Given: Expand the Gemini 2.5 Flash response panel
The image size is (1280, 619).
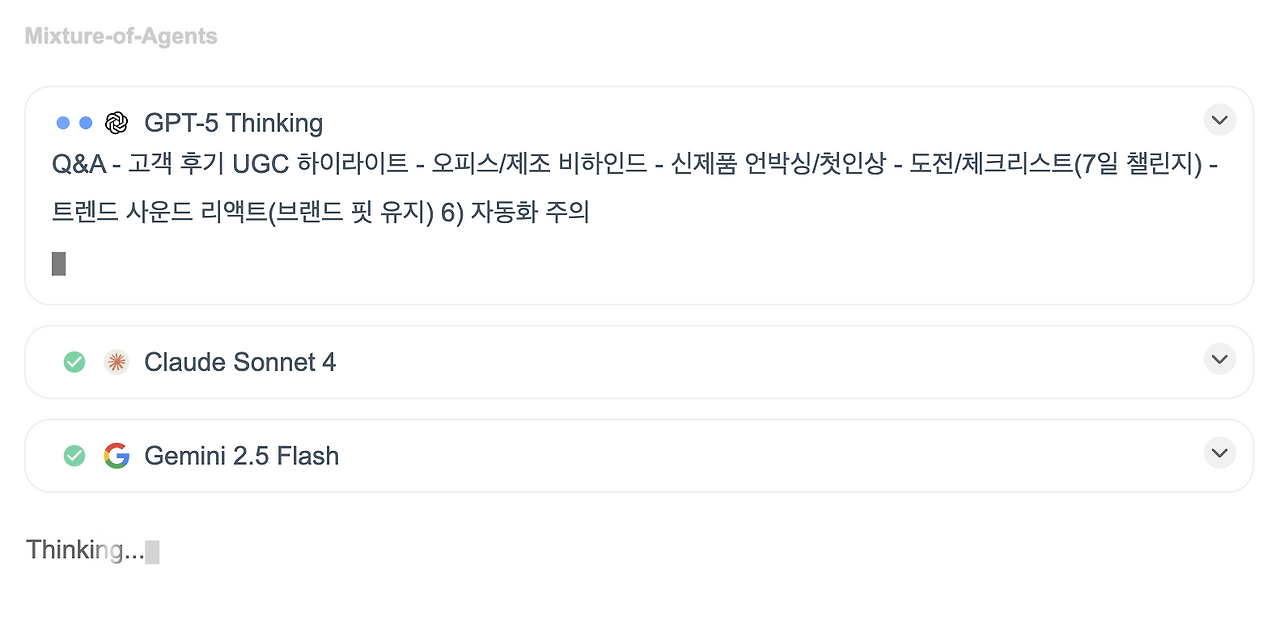Looking at the screenshot, I should point(1219,453).
